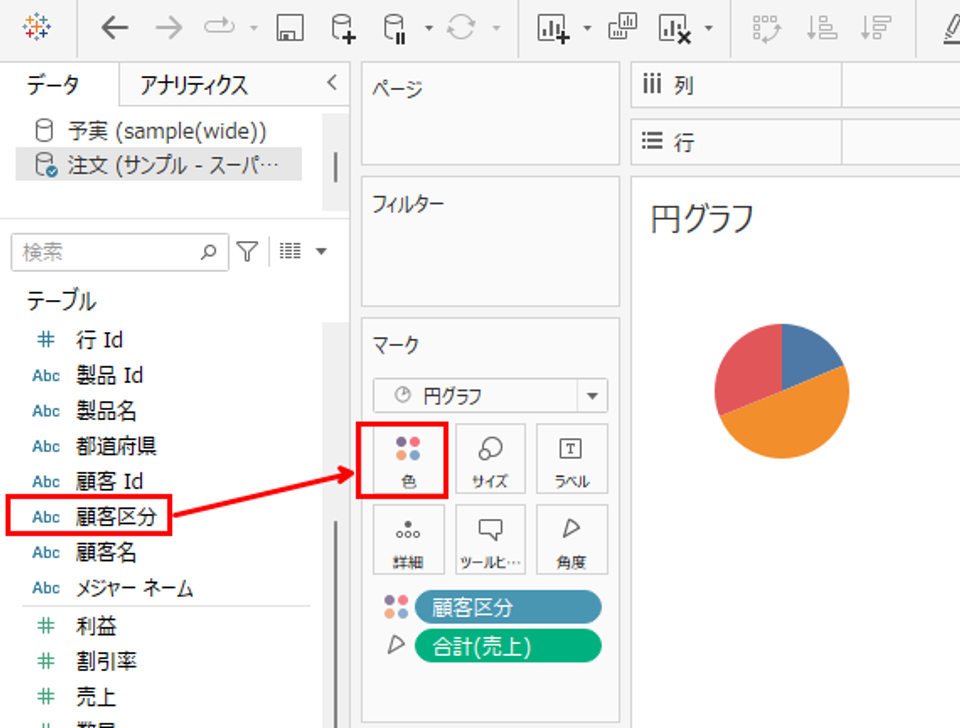Select the 利益 measure

click(96, 626)
